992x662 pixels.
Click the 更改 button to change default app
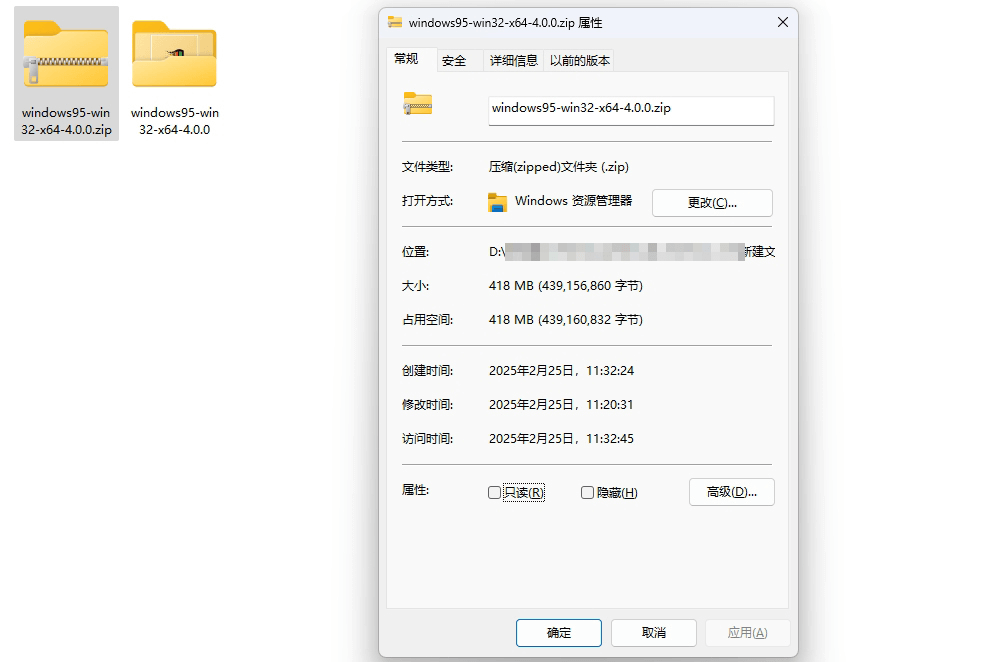712,202
